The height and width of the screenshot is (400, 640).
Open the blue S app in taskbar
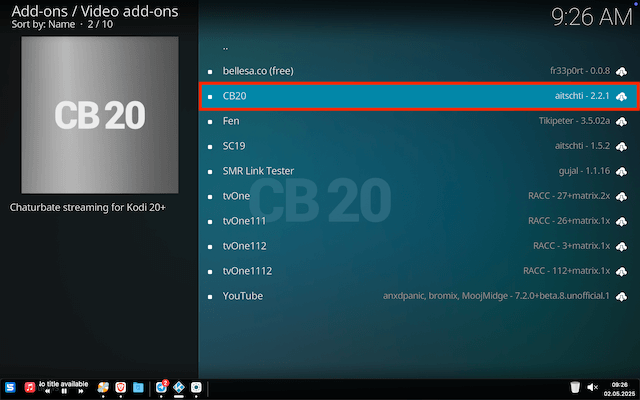[x=10, y=387]
